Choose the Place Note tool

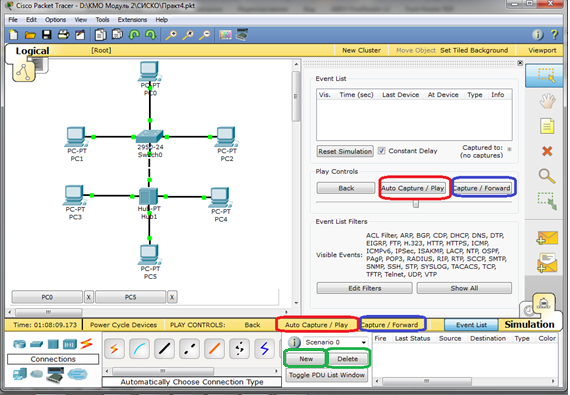coord(547,126)
